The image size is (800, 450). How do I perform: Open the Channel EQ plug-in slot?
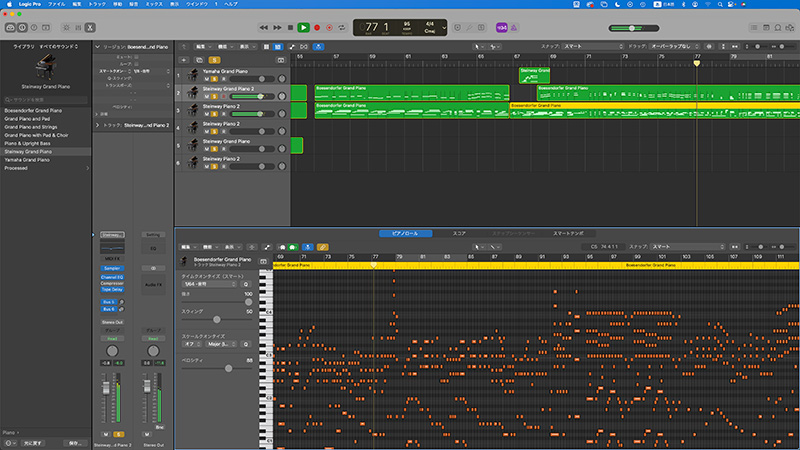[x=112, y=277]
